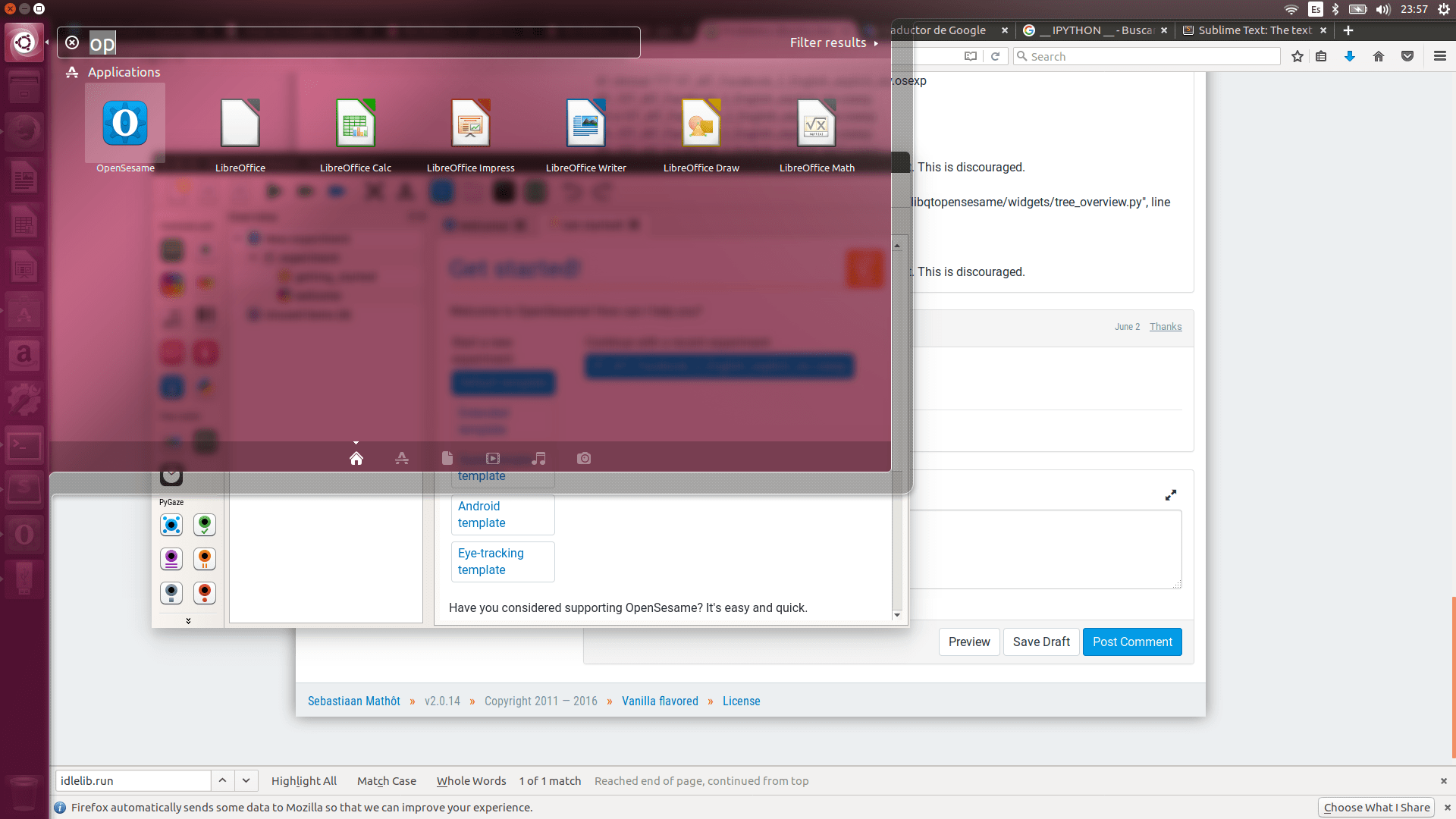Toggle Firefox reader view icon
The width and height of the screenshot is (1456, 819).
point(971,56)
